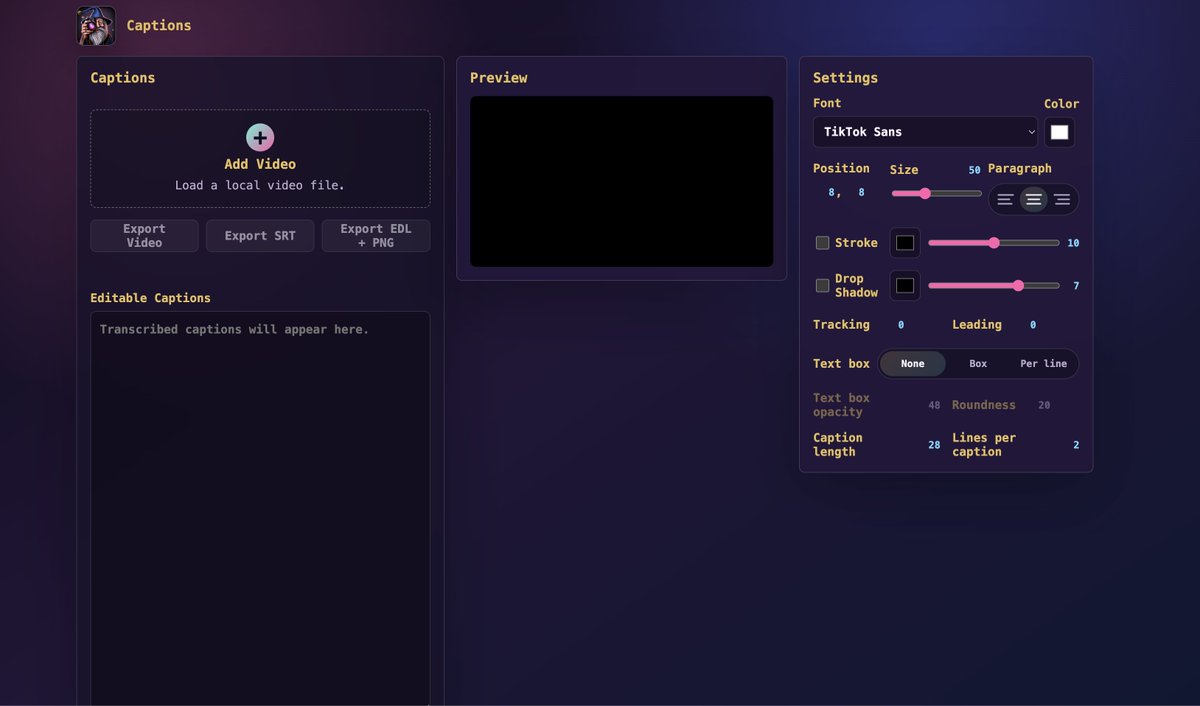Image resolution: width=1200 pixels, height=706 pixels.
Task: Click the Export SRT button
Action: pos(260,236)
